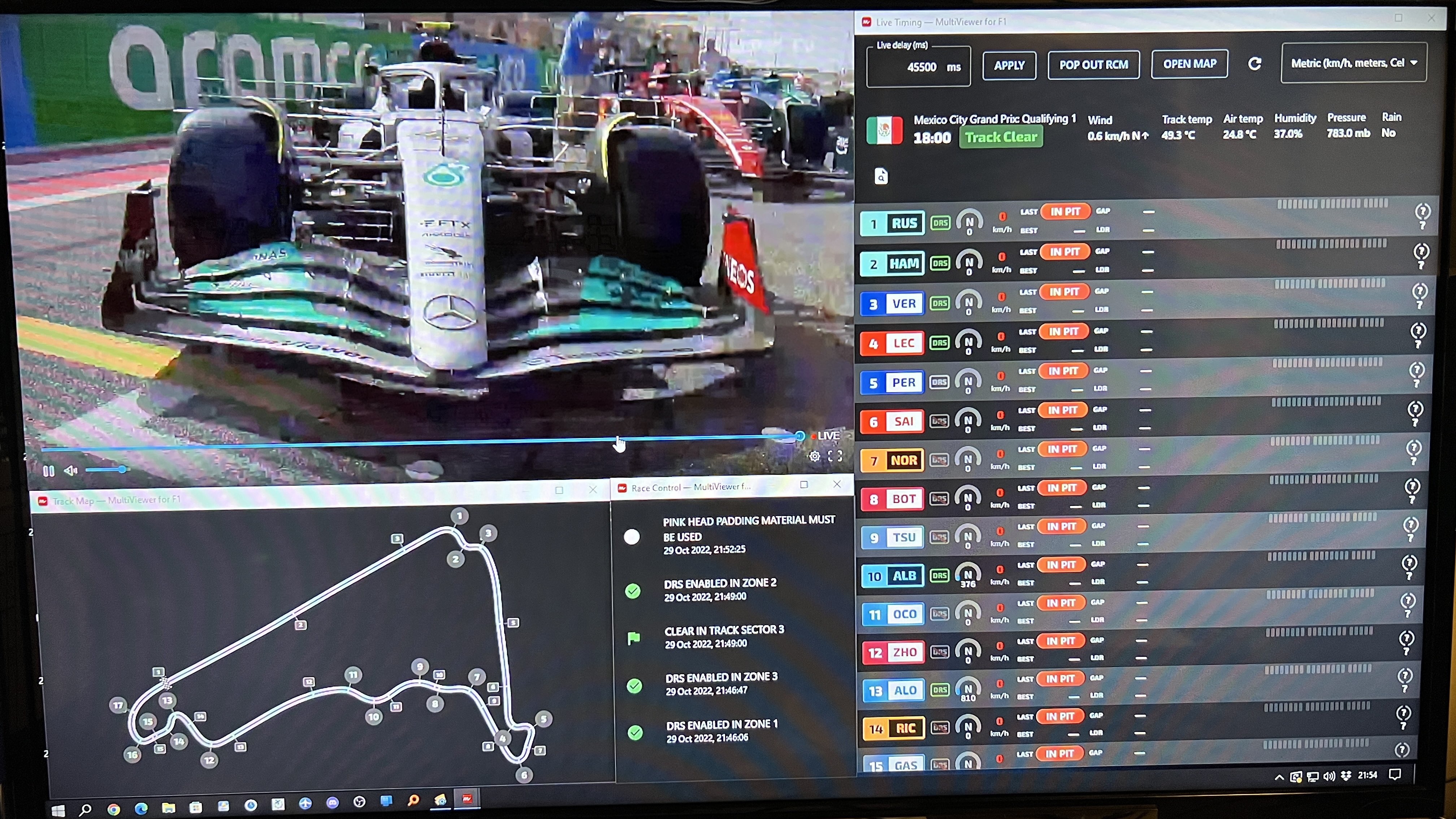Click the OPEN MAP button
The width and height of the screenshot is (1456, 819).
1189,64
